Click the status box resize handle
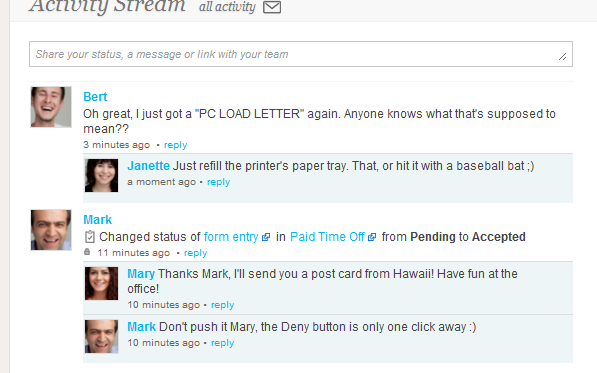Viewport: 597px width, 373px height. [563, 57]
